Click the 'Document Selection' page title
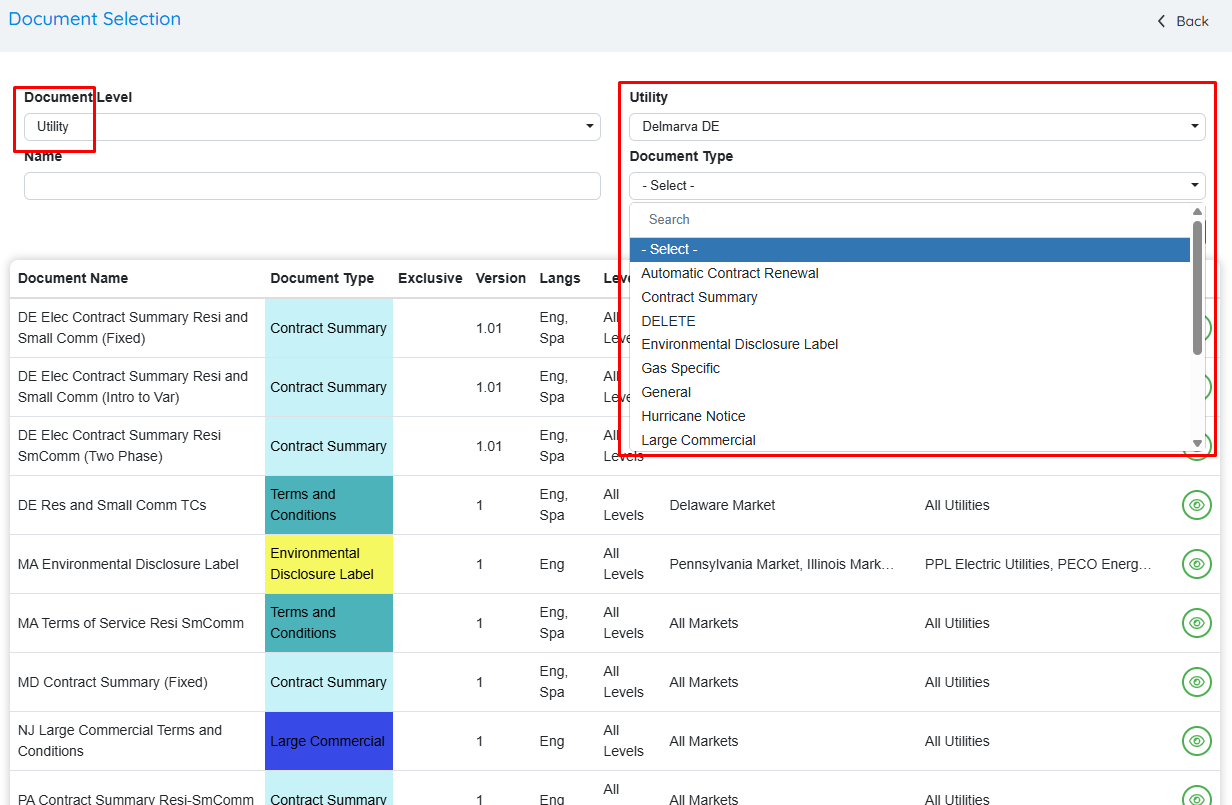This screenshot has width=1232, height=805. click(x=95, y=19)
